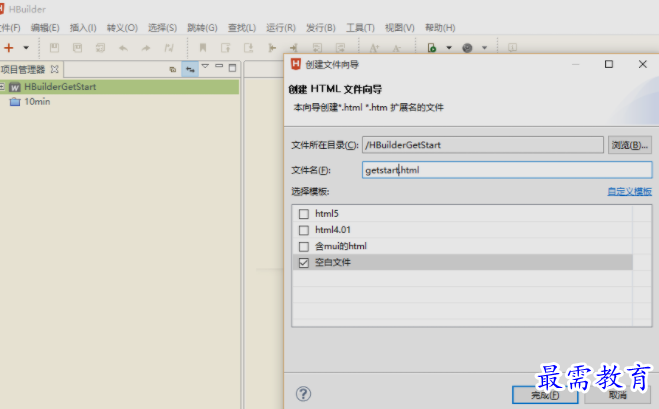
Task: Open dropdown arrow beside the round gray icon
Action: pyautogui.click(x=485, y=47)
